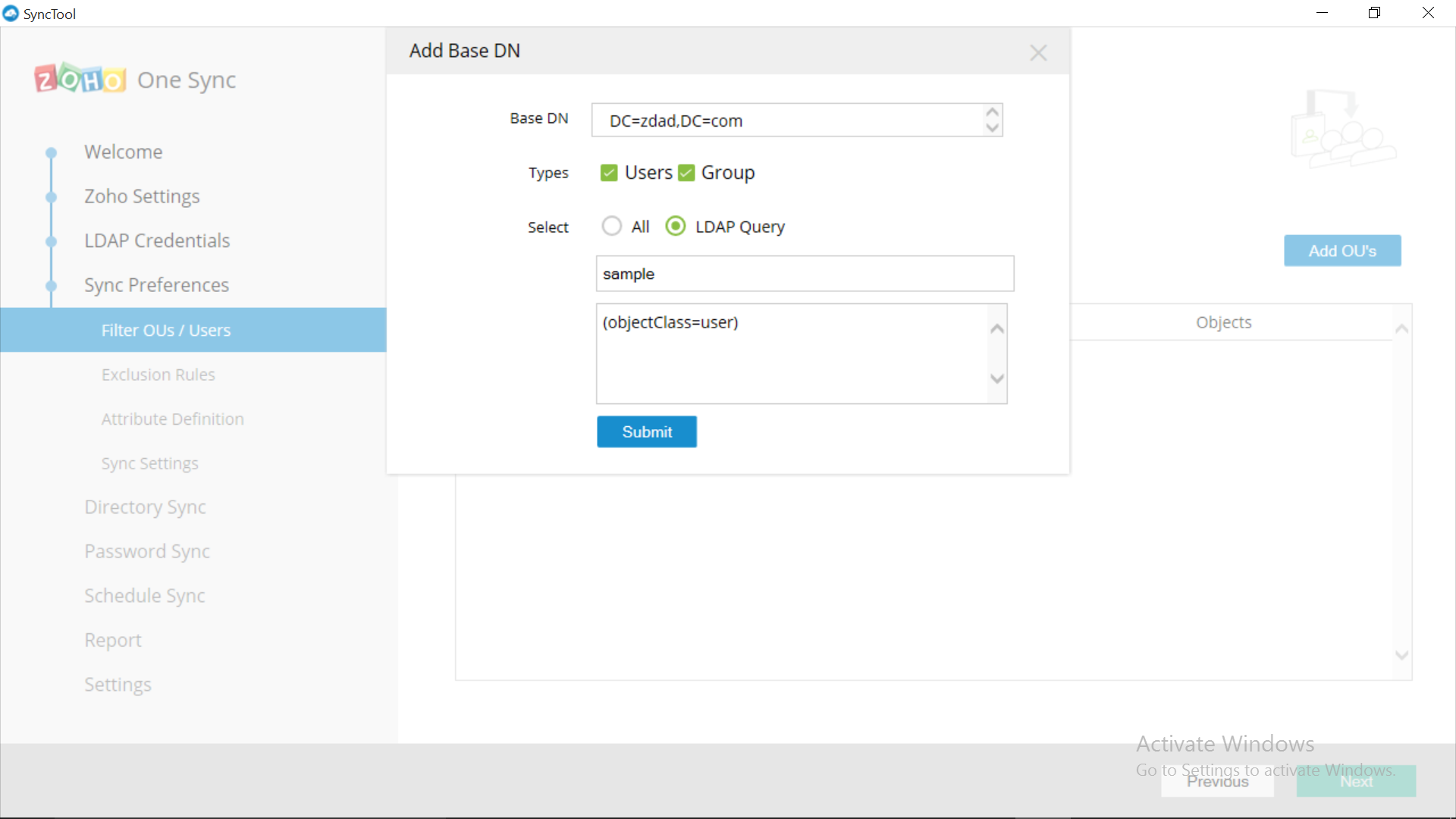Click the users group illustration icon
1456x819 pixels.
[x=1342, y=127]
